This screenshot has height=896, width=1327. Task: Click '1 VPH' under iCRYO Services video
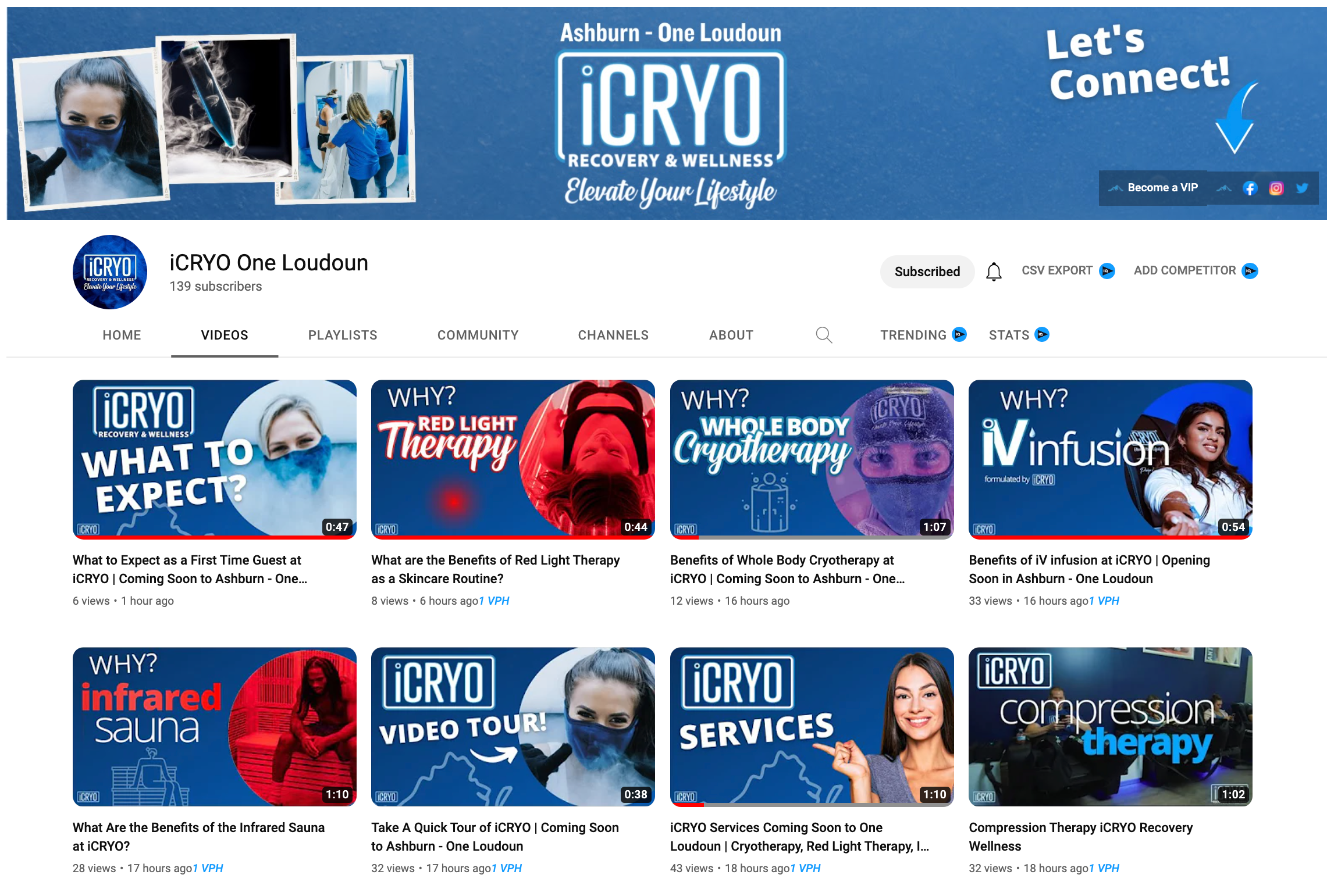(x=805, y=868)
